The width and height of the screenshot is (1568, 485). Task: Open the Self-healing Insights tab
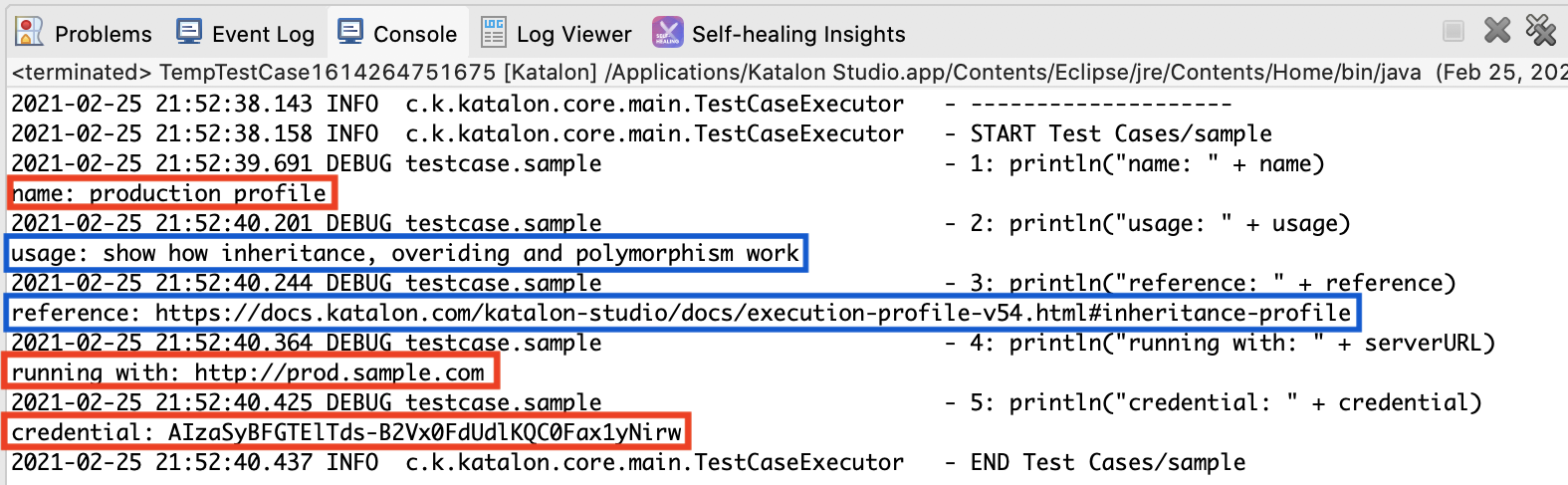point(798,34)
